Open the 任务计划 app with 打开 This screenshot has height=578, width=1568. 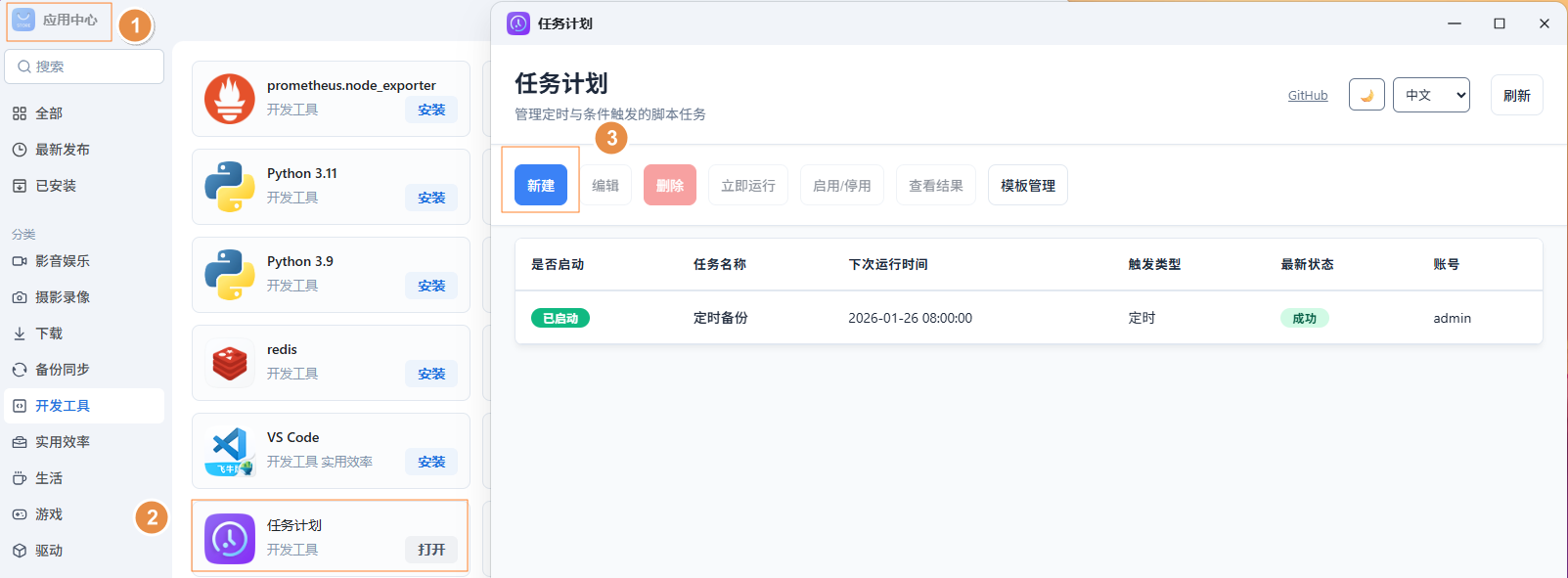point(431,550)
